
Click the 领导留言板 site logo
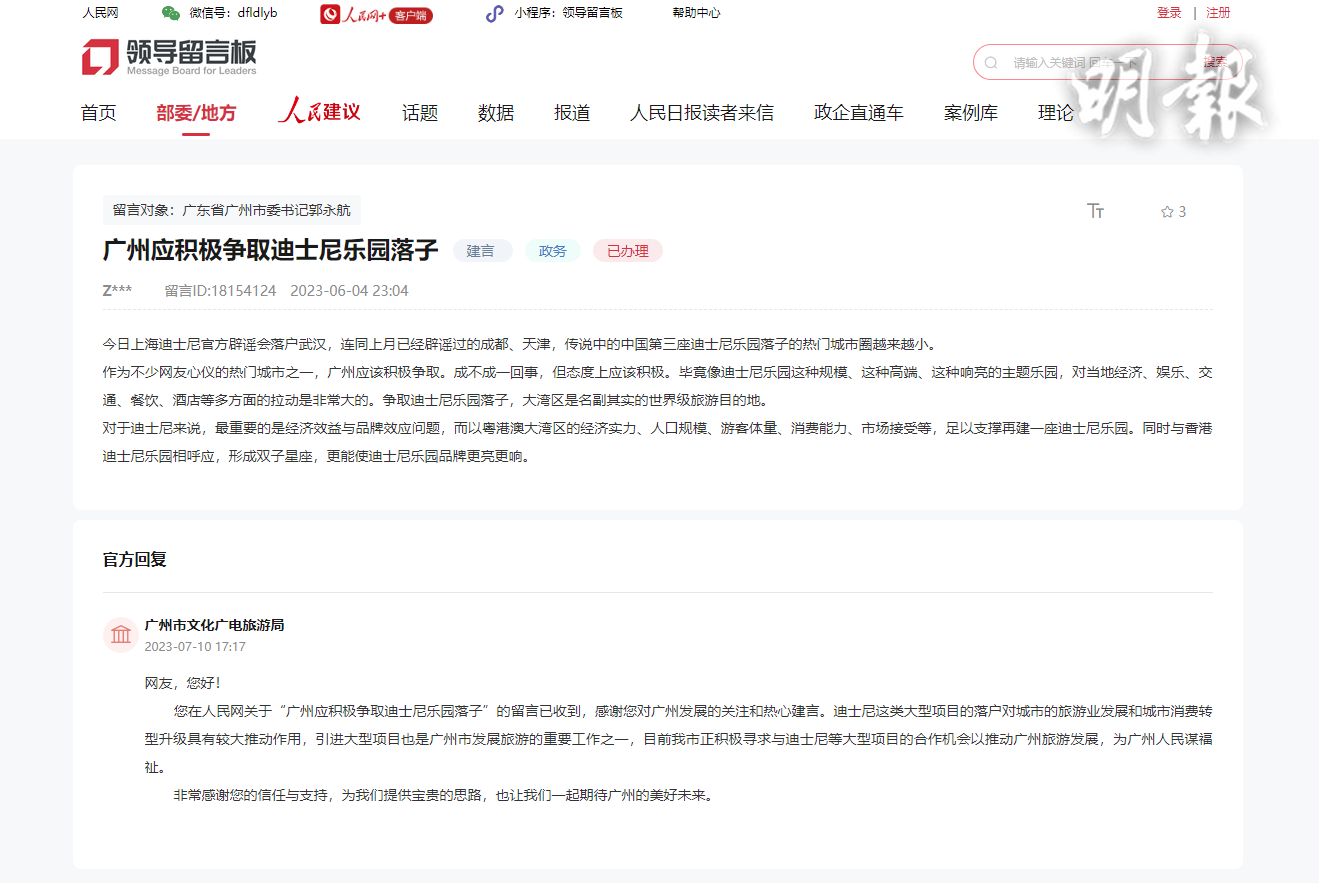tap(169, 58)
